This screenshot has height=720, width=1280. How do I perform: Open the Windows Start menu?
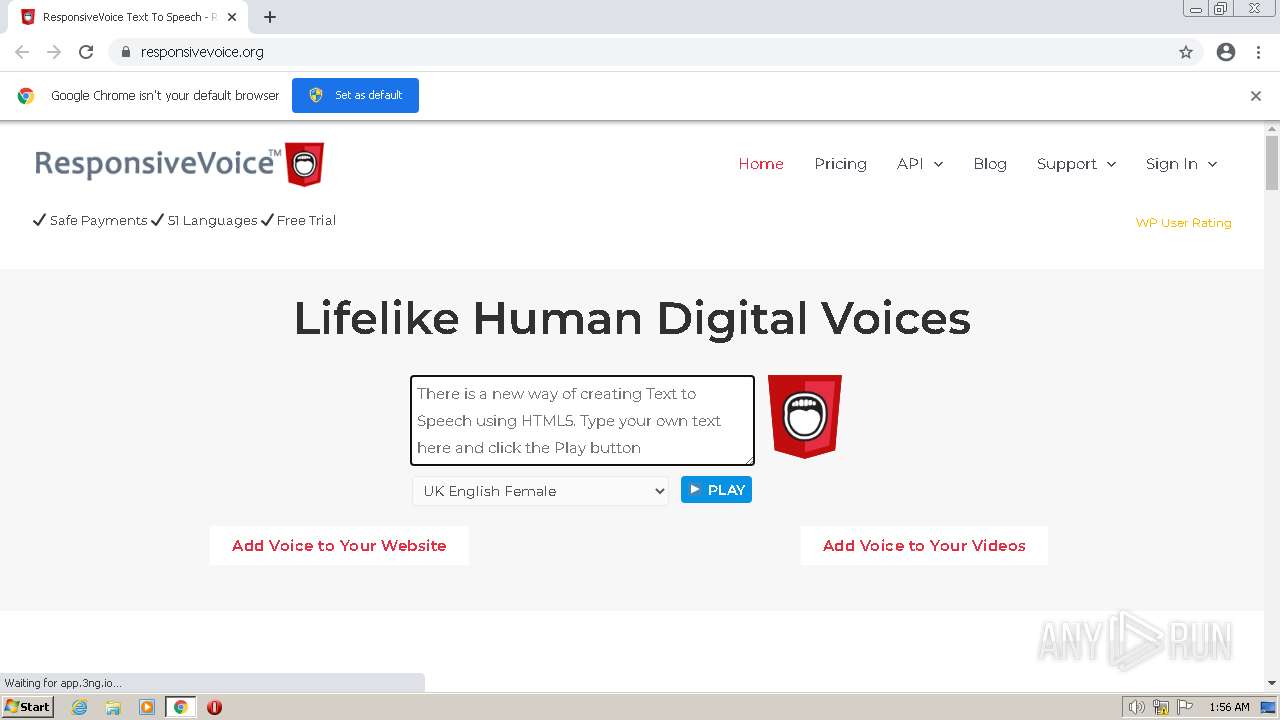click(x=27, y=707)
